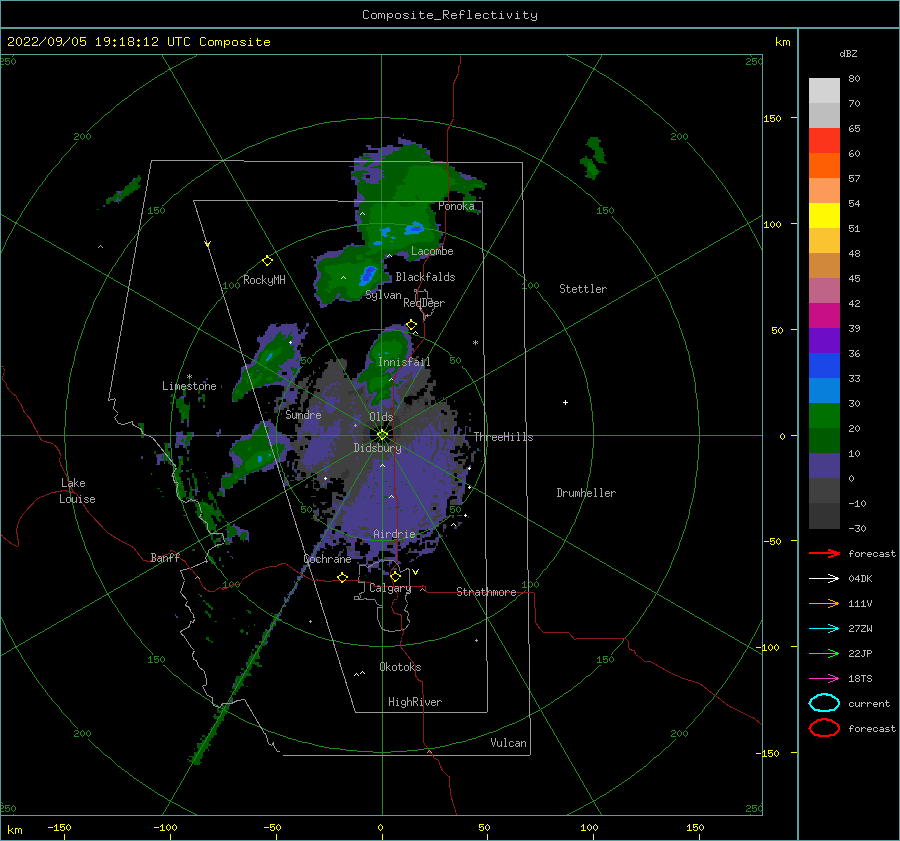Click the Innisfail label

404,362
